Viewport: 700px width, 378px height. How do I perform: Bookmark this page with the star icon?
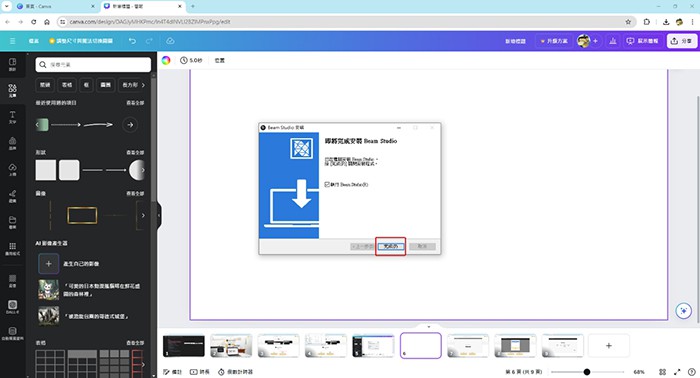[x=628, y=21]
